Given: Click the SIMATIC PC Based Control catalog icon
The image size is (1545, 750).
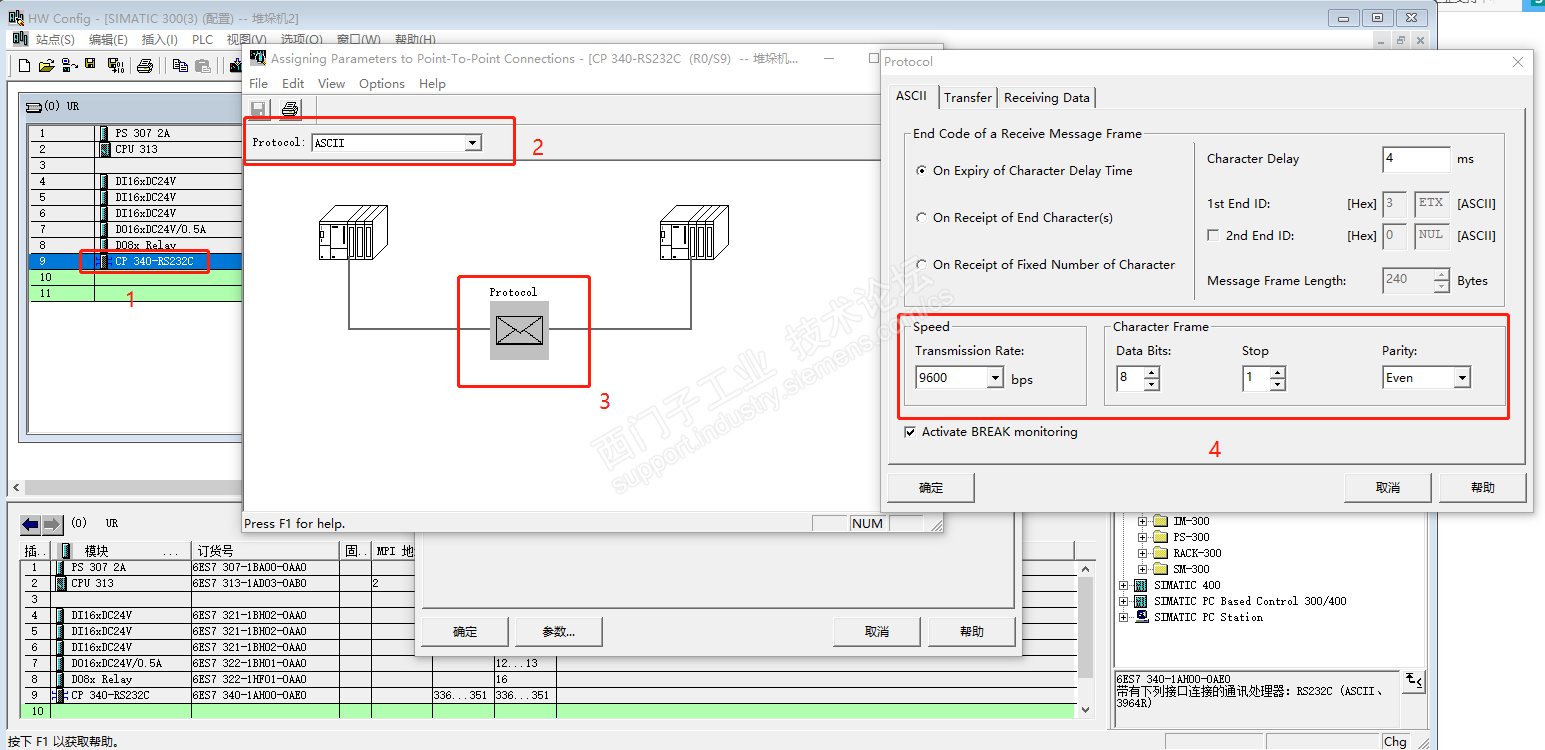Looking at the screenshot, I should (1140, 601).
